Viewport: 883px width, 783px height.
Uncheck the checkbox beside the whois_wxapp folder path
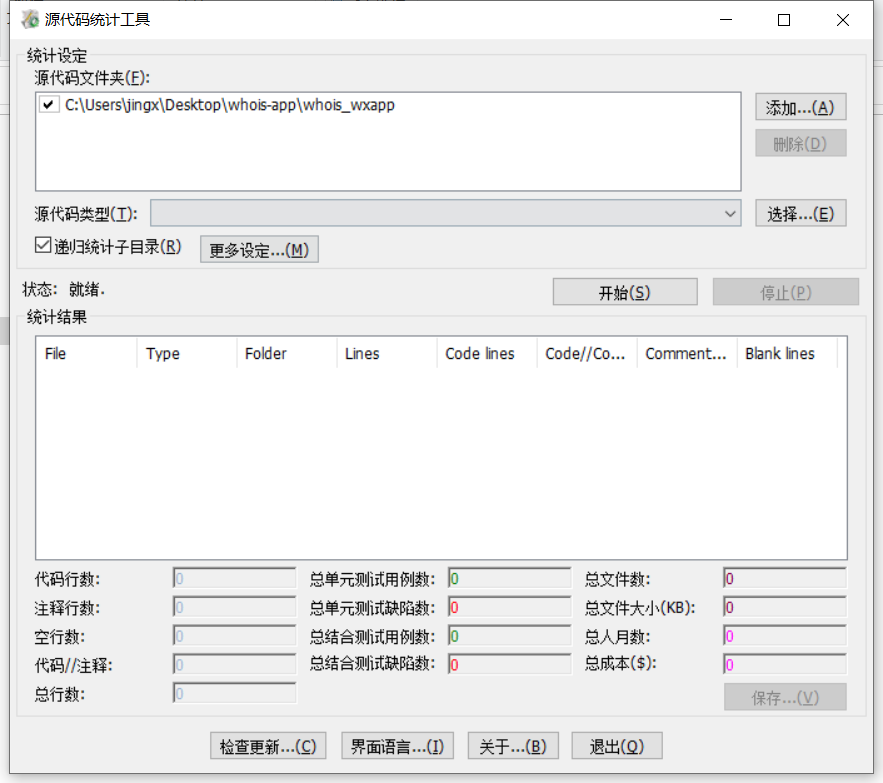tap(49, 104)
